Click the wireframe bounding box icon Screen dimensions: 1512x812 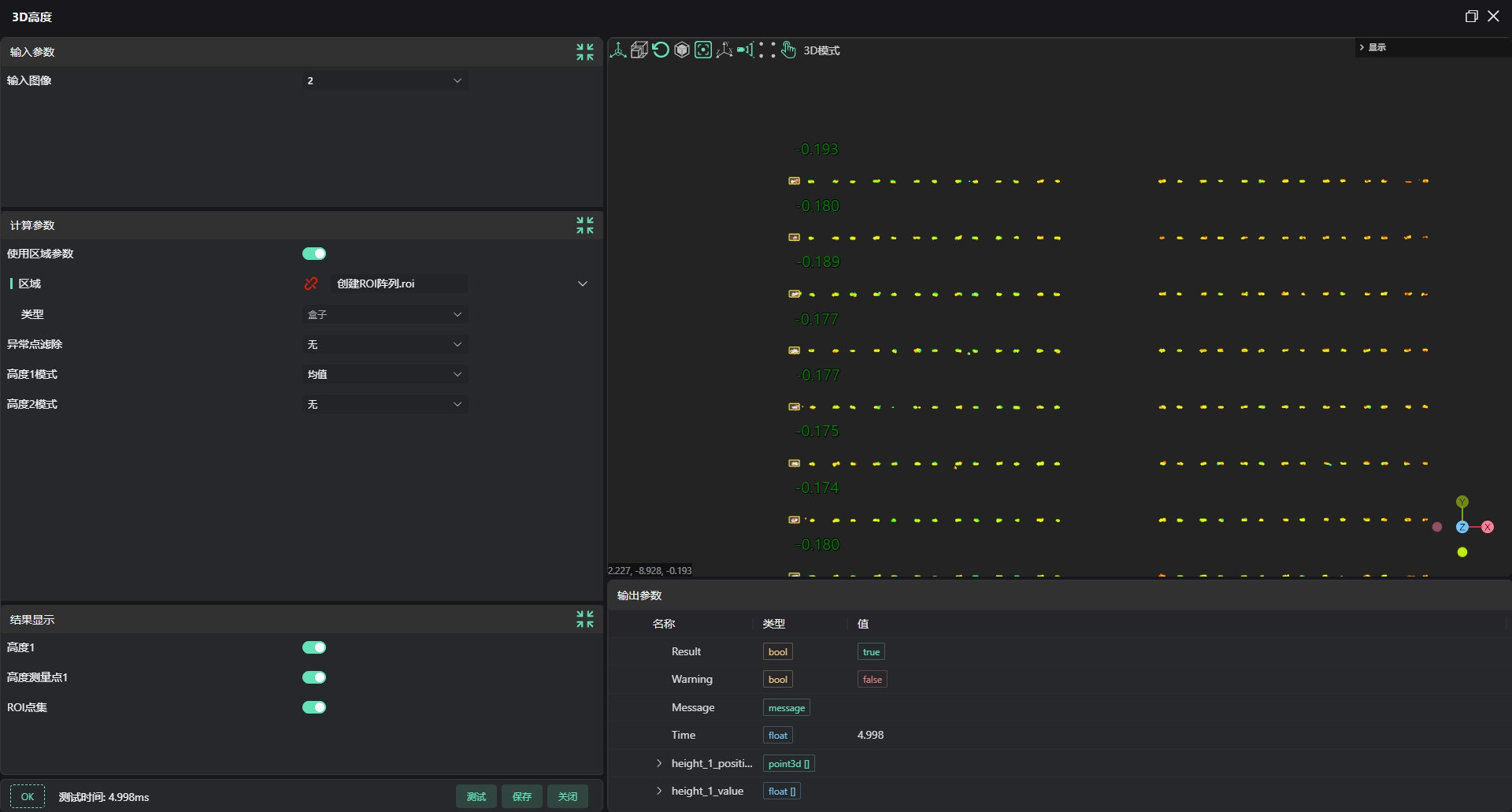pyautogui.click(x=639, y=50)
